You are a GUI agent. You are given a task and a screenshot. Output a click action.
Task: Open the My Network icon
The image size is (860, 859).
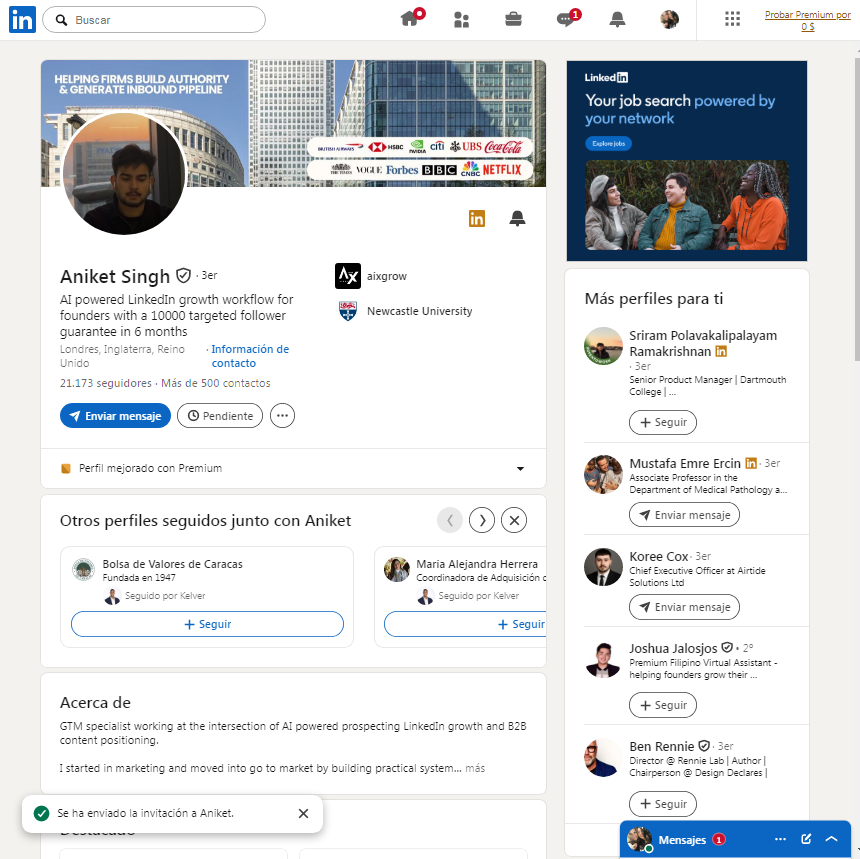(x=461, y=20)
